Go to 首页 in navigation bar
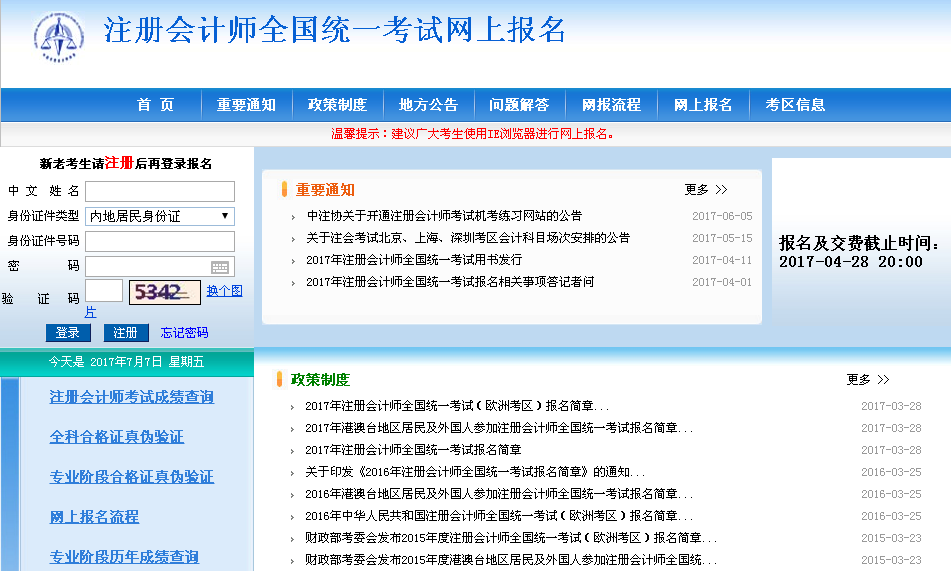The width and height of the screenshot is (951, 571). (155, 105)
